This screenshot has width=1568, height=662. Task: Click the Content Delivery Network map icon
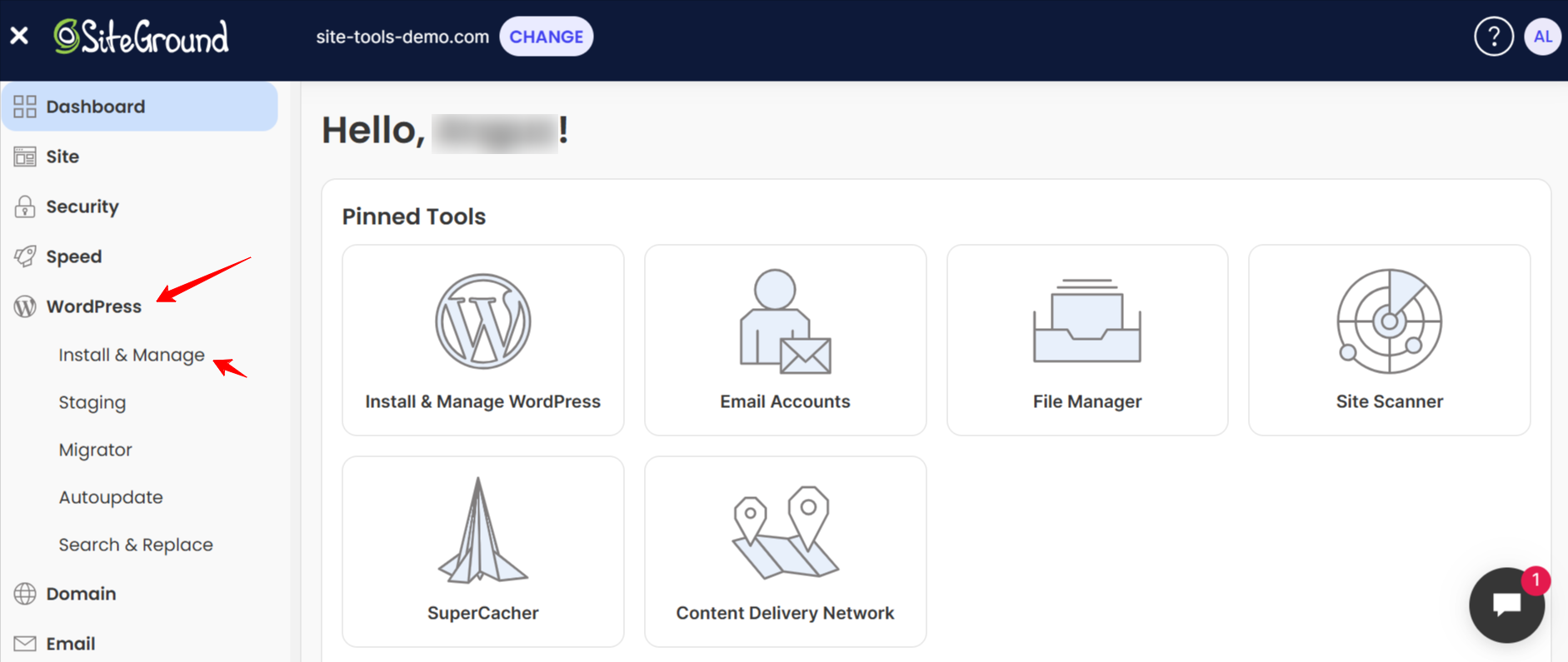tap(785, 532)
